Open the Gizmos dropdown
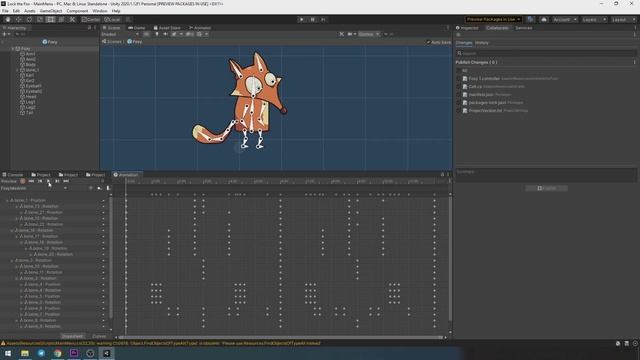Viewport: 640px width, 360px height. tap(369, 34)
